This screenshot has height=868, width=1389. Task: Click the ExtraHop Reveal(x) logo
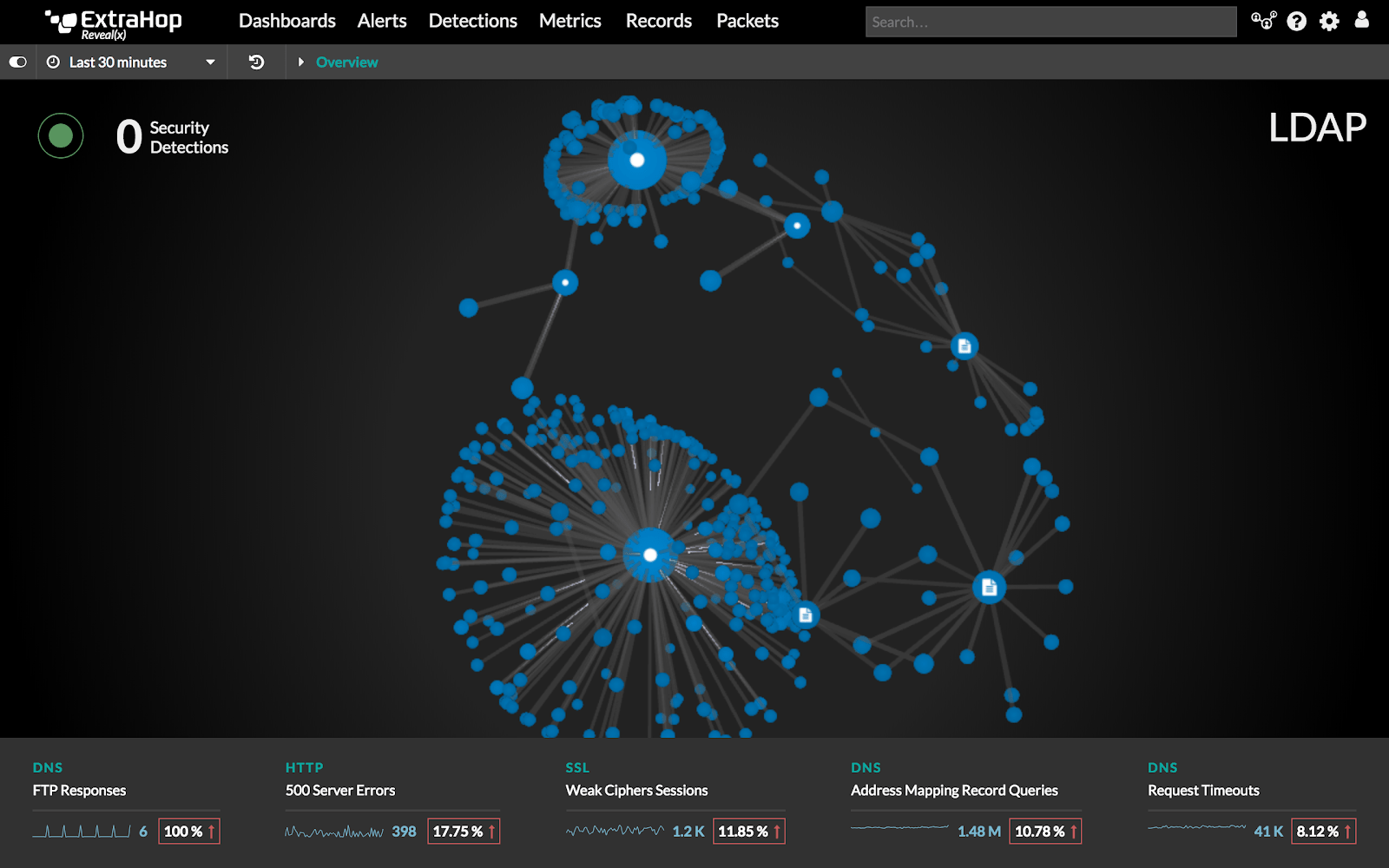tap(113, 23)
